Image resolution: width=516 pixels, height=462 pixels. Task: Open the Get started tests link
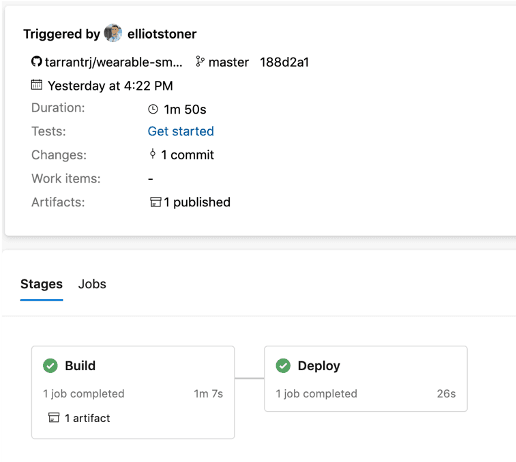point(181,131)
